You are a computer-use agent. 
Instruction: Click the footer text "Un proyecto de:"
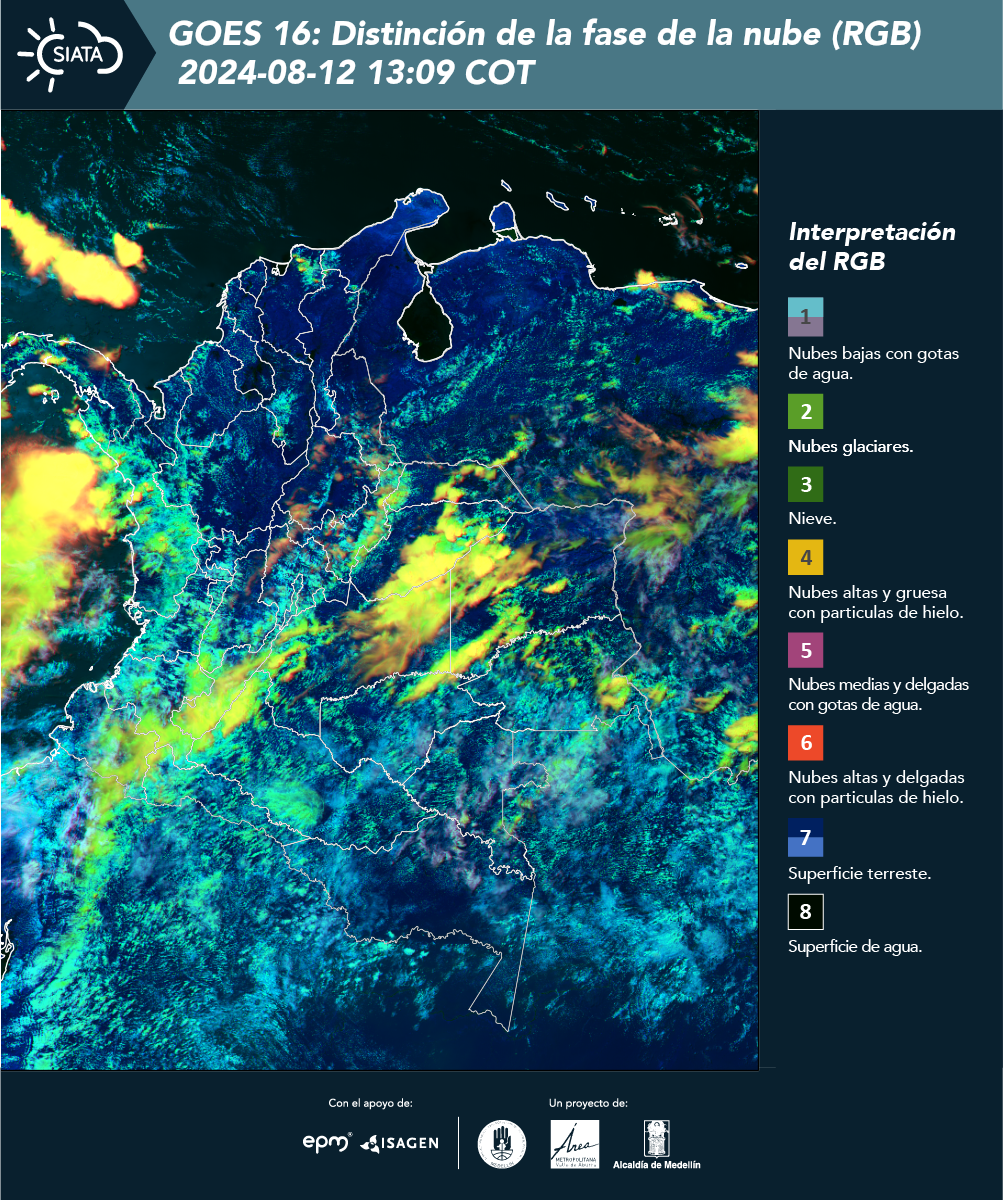click(588, 1103)
